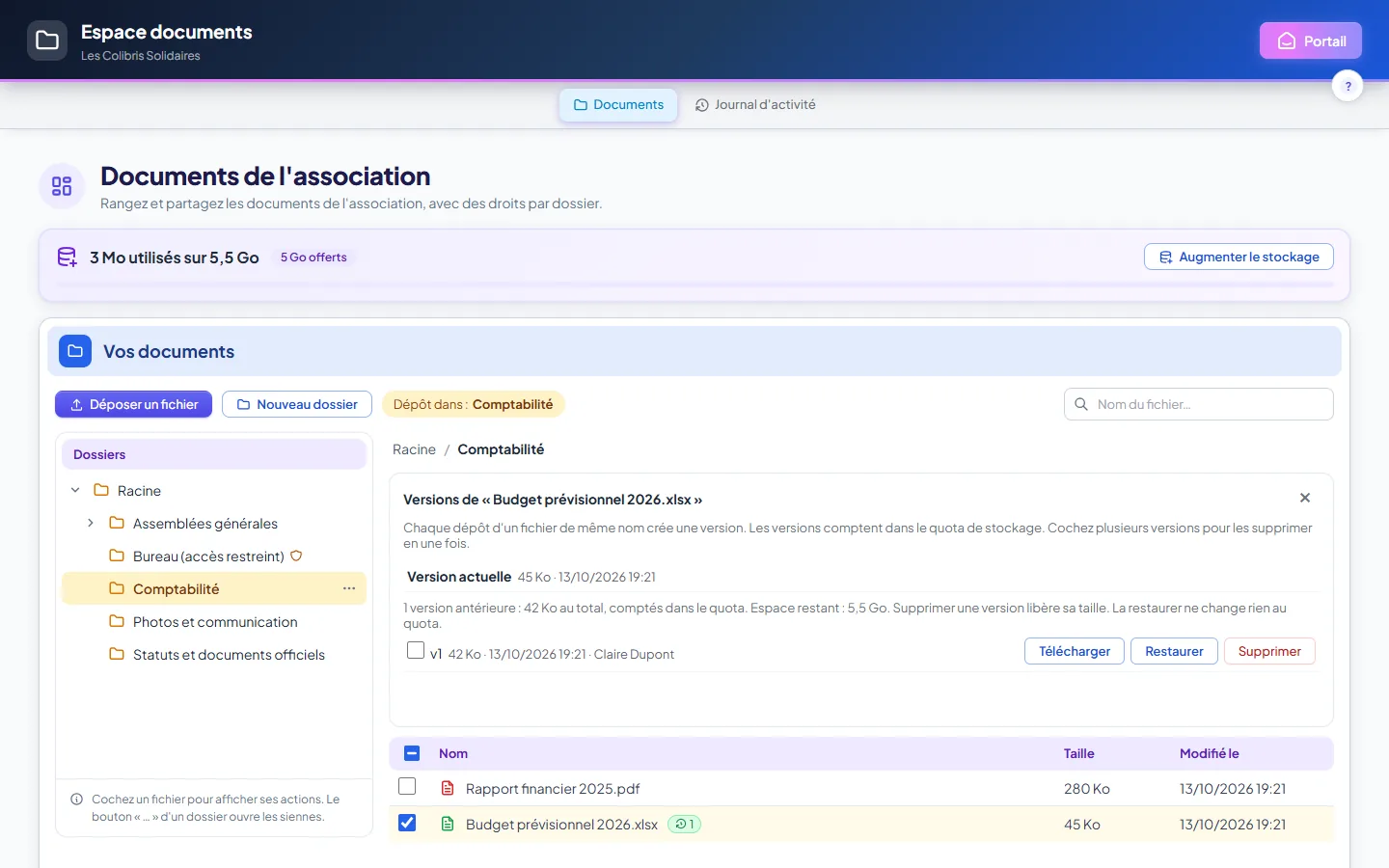This screenshot has height=868, width=1389.
Task: Click the Version actuelle label
Action: [459, 577]
